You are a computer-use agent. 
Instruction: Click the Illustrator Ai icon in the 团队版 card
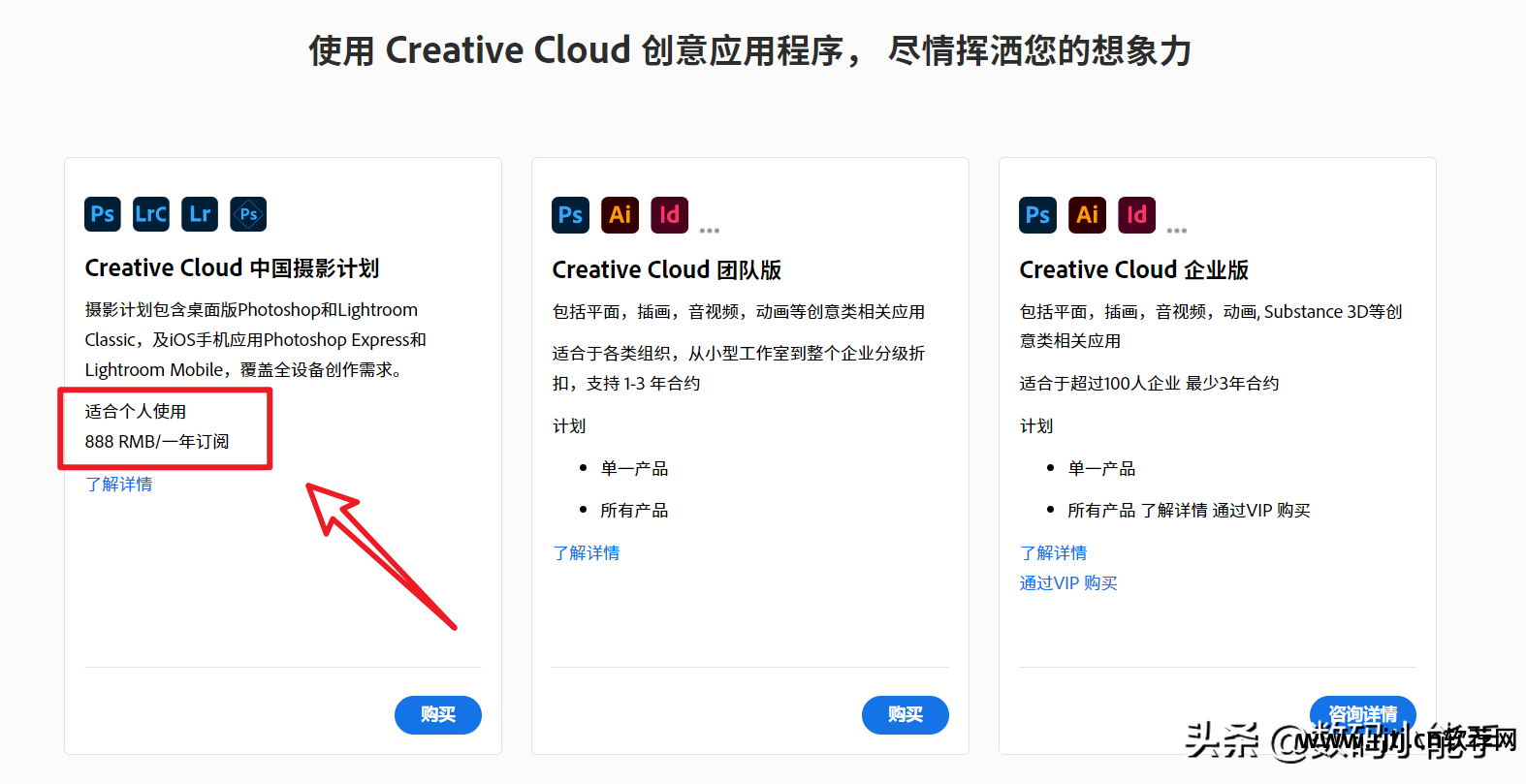[x=620, y=215]
